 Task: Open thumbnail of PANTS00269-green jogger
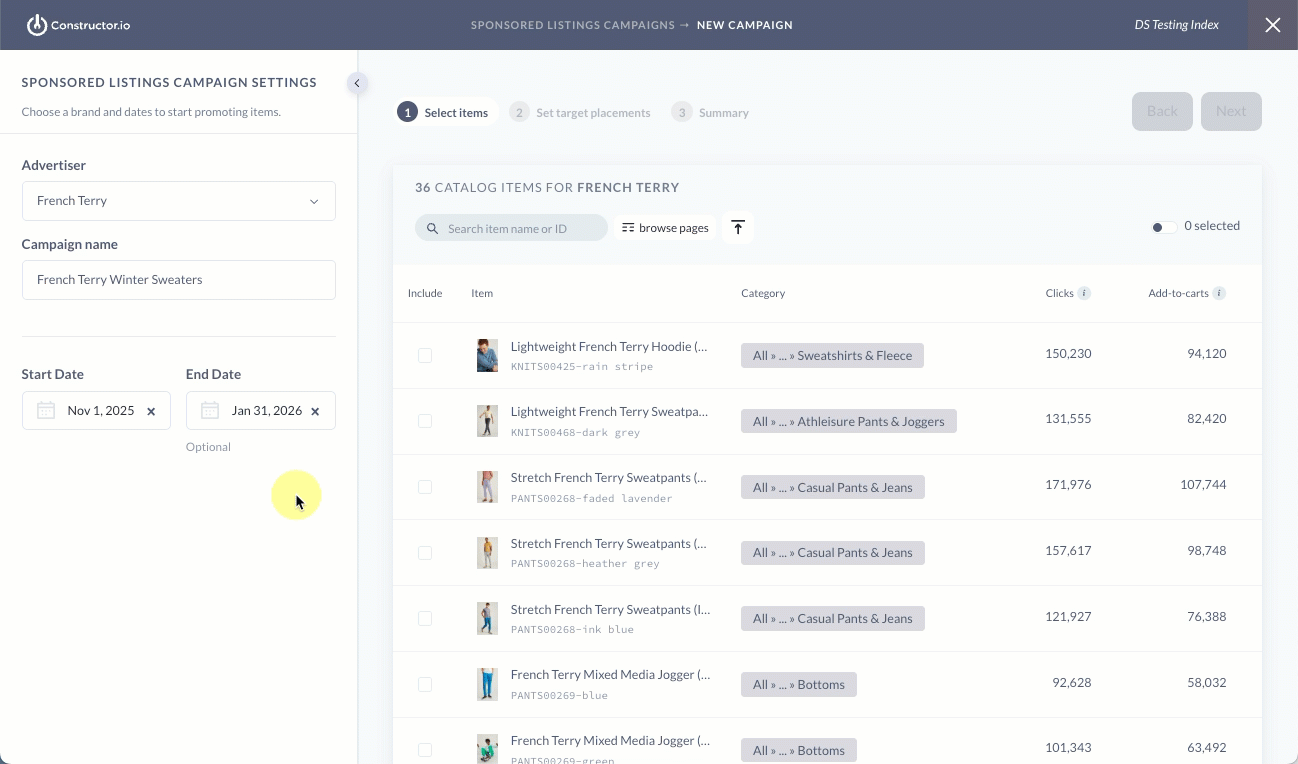tap(487, 749)
